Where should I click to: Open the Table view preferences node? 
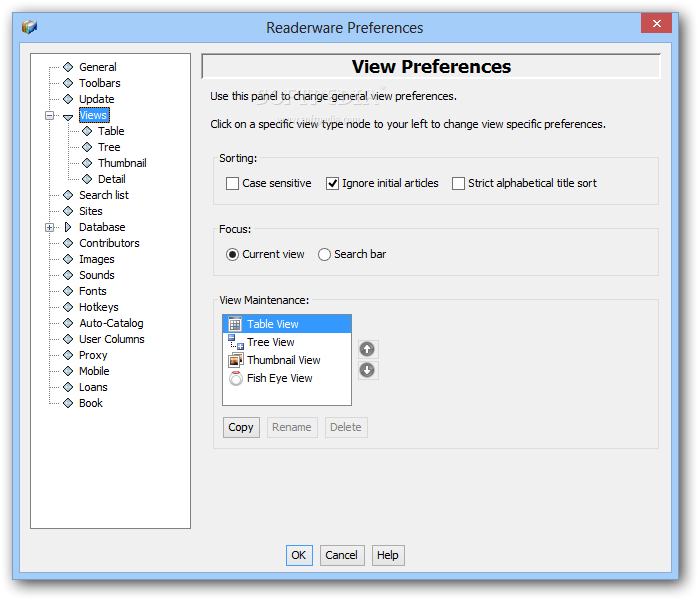[111, 131]
